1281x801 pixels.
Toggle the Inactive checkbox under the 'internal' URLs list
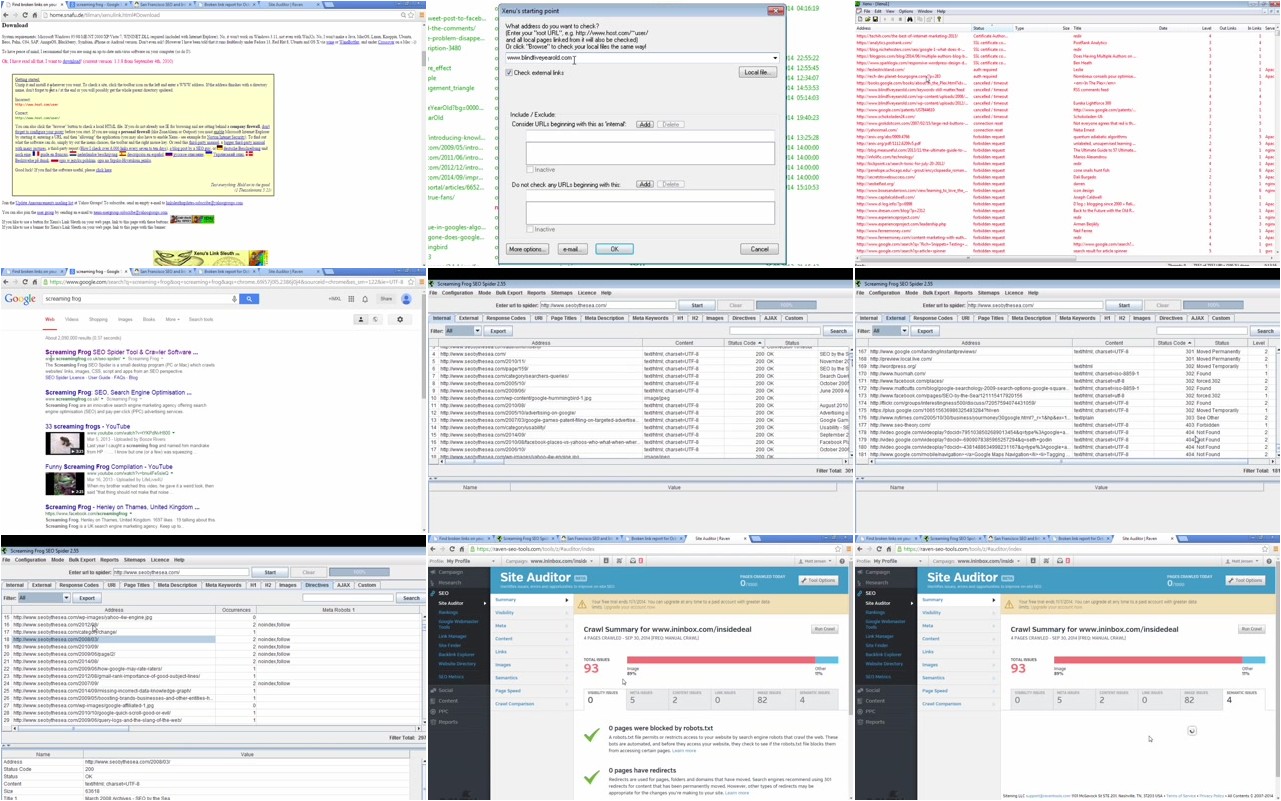tap(530, 170)
